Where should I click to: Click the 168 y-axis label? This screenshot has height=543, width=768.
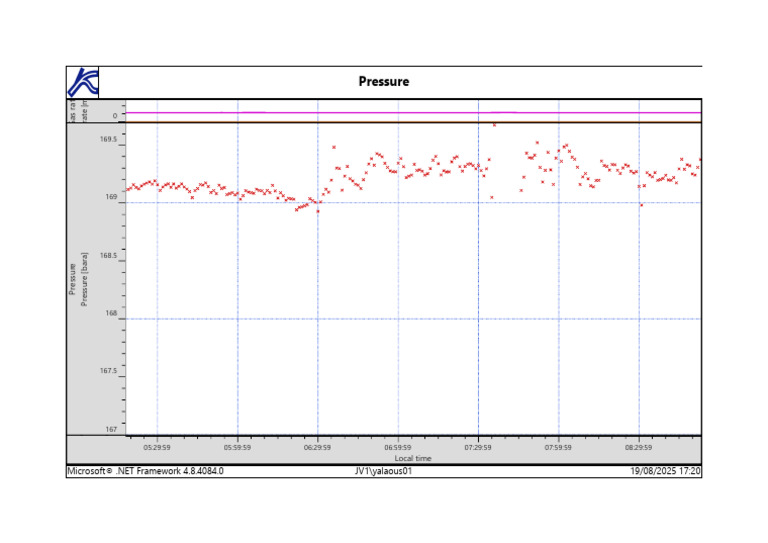[x=111, y=313]
